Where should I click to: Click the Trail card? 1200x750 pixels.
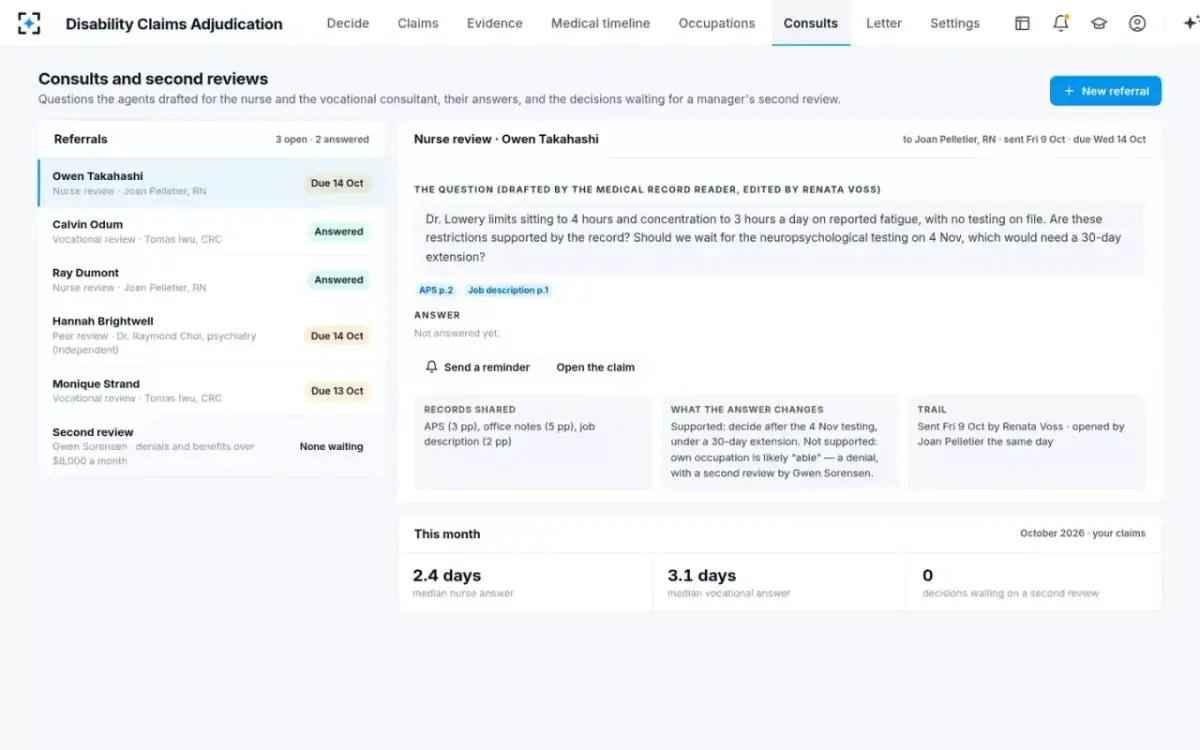click(1027, 442)
